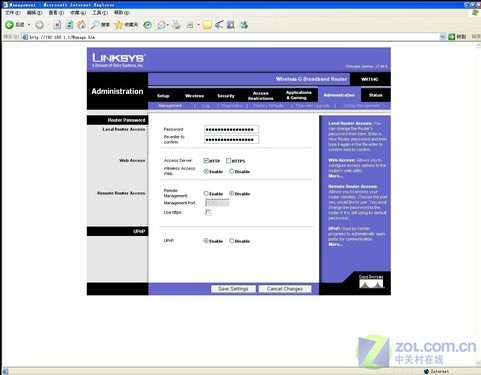Open the Diagnostics sub-tab
The height and width of the screenshot is (375, 481).
[231, 106]
